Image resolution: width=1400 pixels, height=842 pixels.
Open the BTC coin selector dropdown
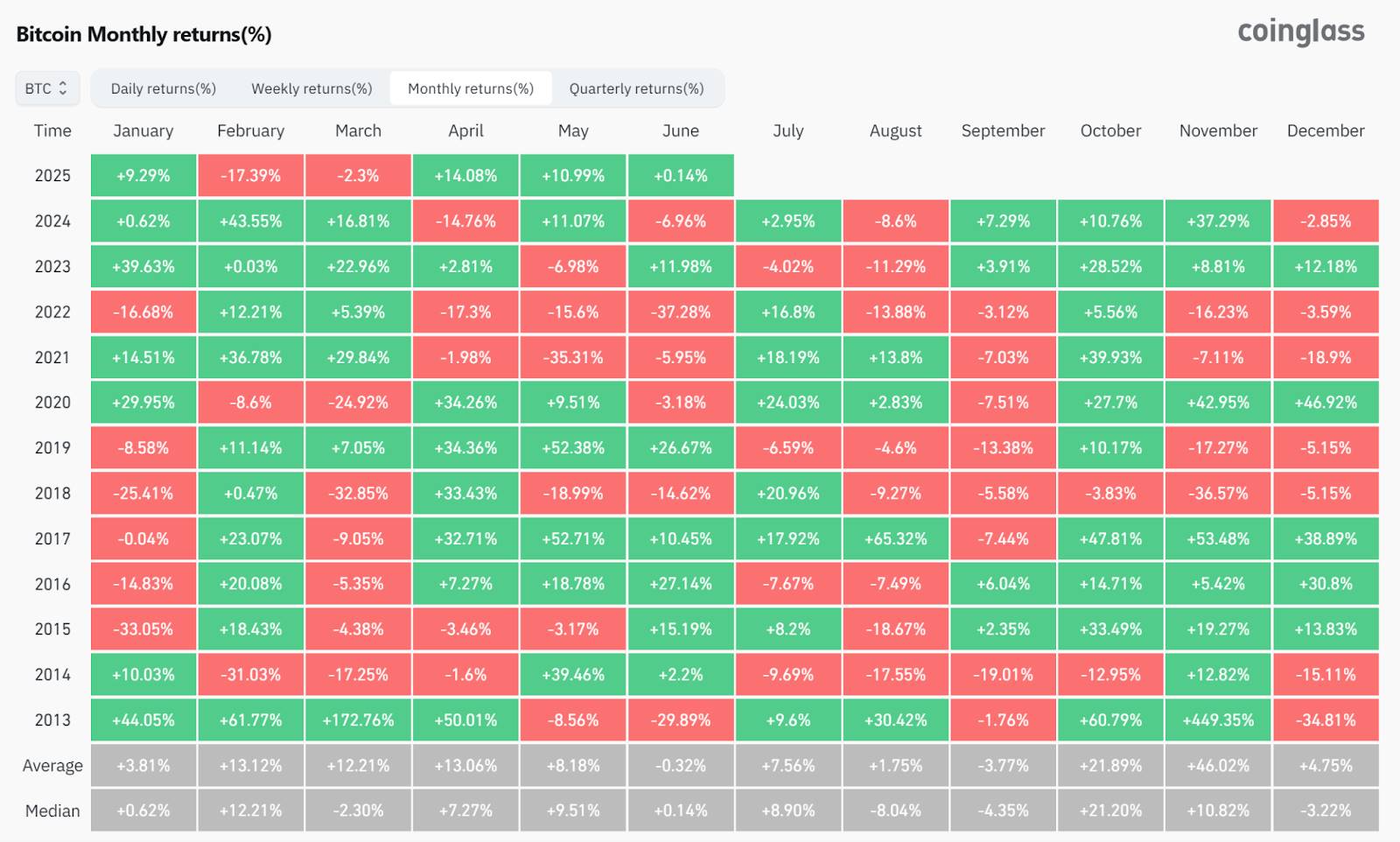(45, 88)
